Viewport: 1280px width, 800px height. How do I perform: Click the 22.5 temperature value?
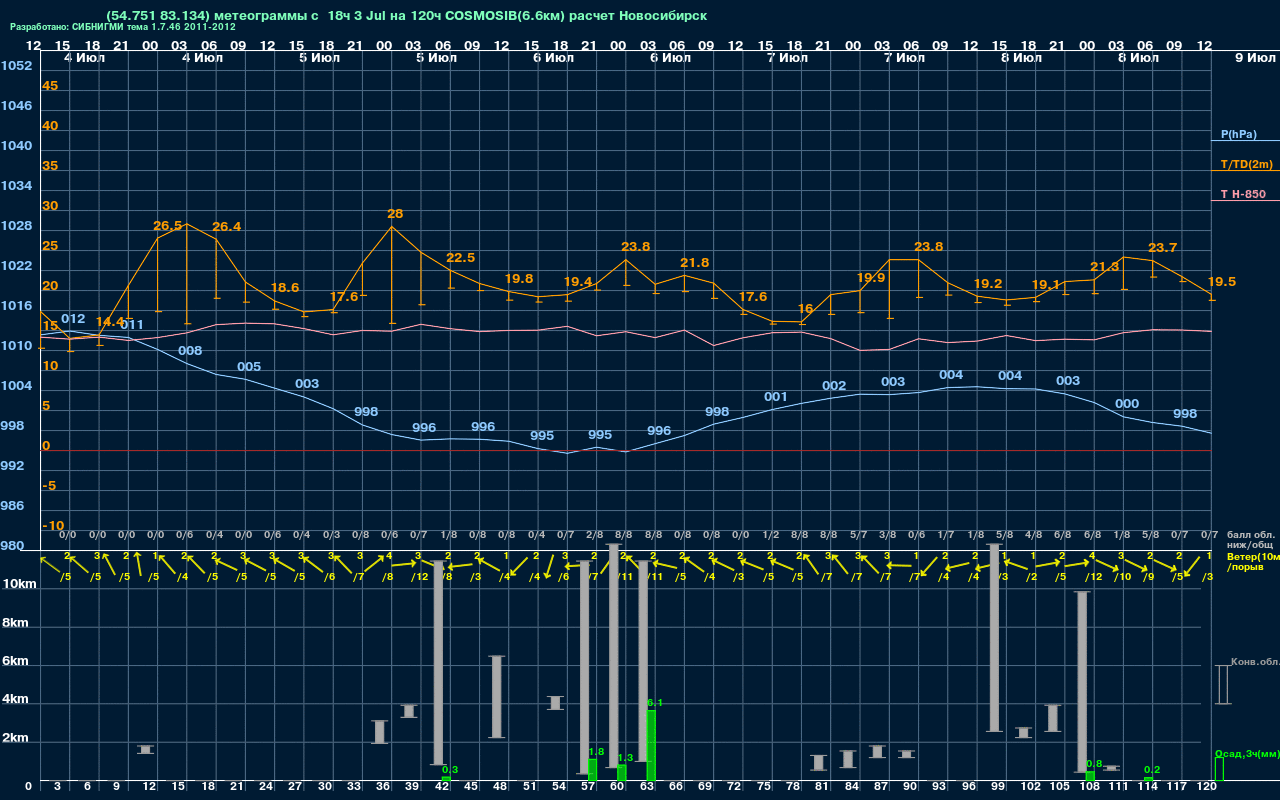(x=460, y=258)
